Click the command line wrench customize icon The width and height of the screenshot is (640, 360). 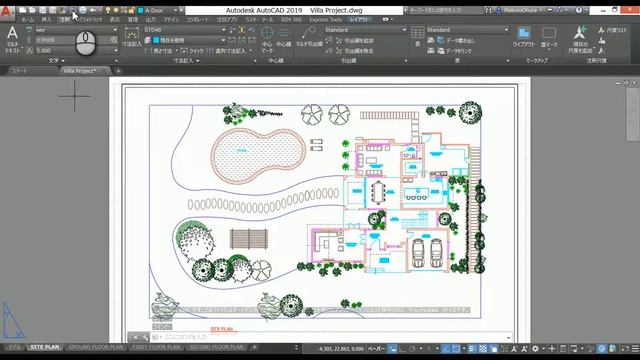click(x=144, y=337)
